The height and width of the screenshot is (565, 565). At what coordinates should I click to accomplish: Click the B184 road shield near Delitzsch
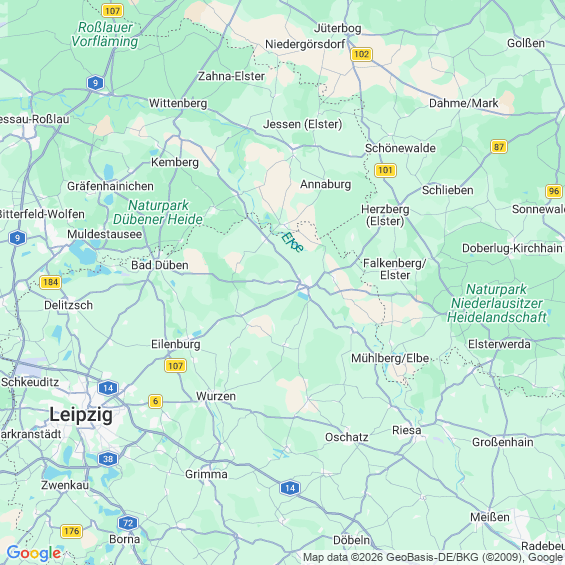click(x=50, y=282)
